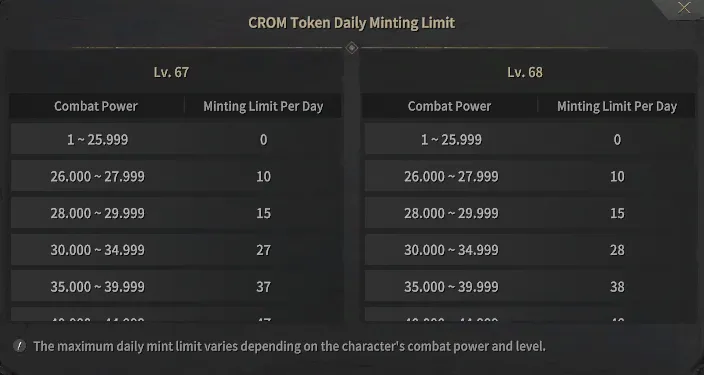This screenshot has width=704, height=375.
Task: Select the Lv. 68 table heading
Action: pyautogui.click(x=525, y=72)
